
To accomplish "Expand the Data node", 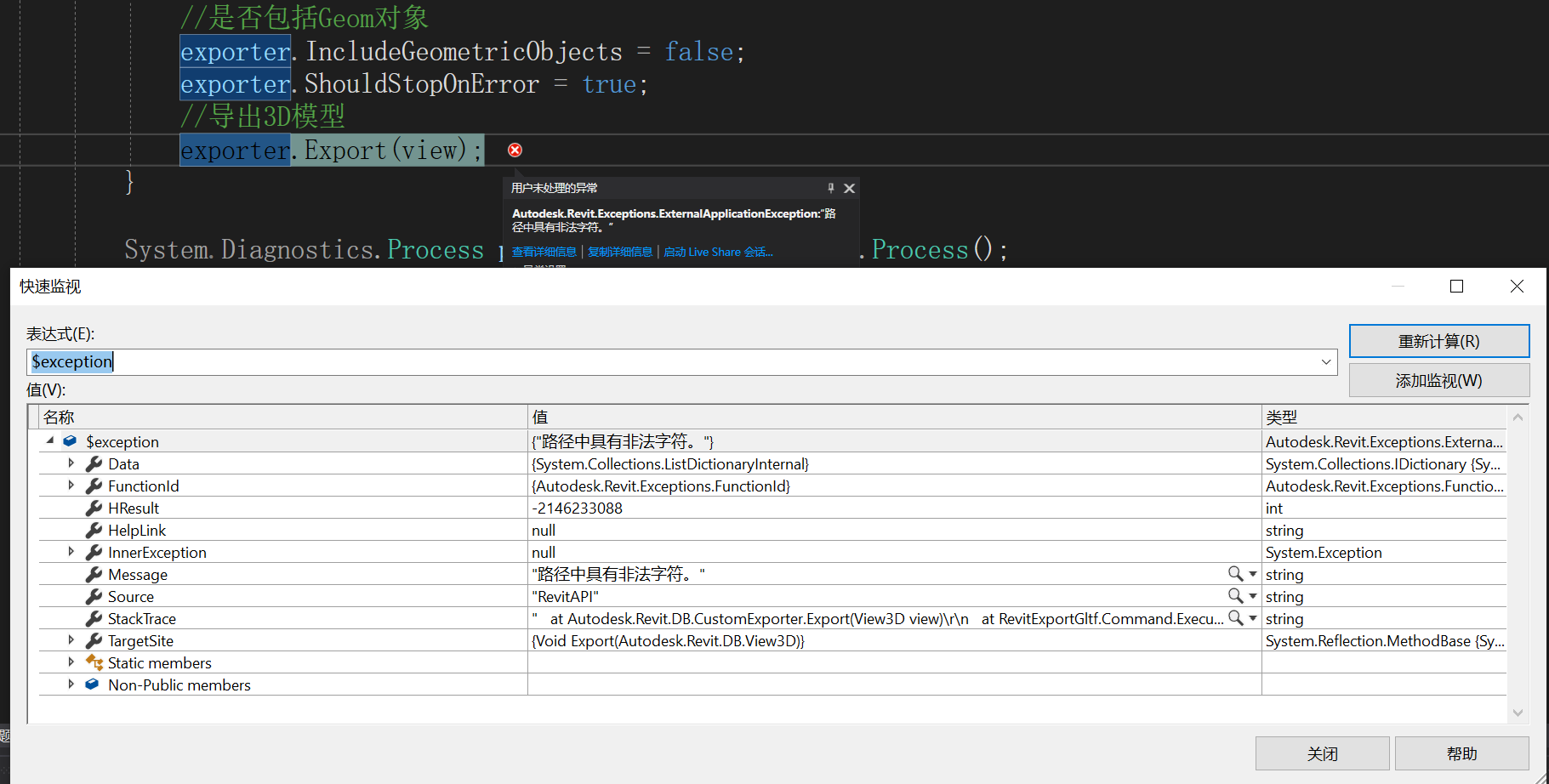I will [x=71, y=463].
